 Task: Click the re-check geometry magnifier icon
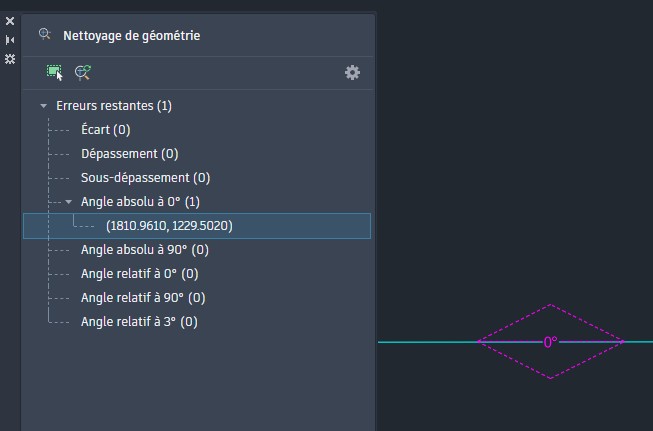point(83,72)
